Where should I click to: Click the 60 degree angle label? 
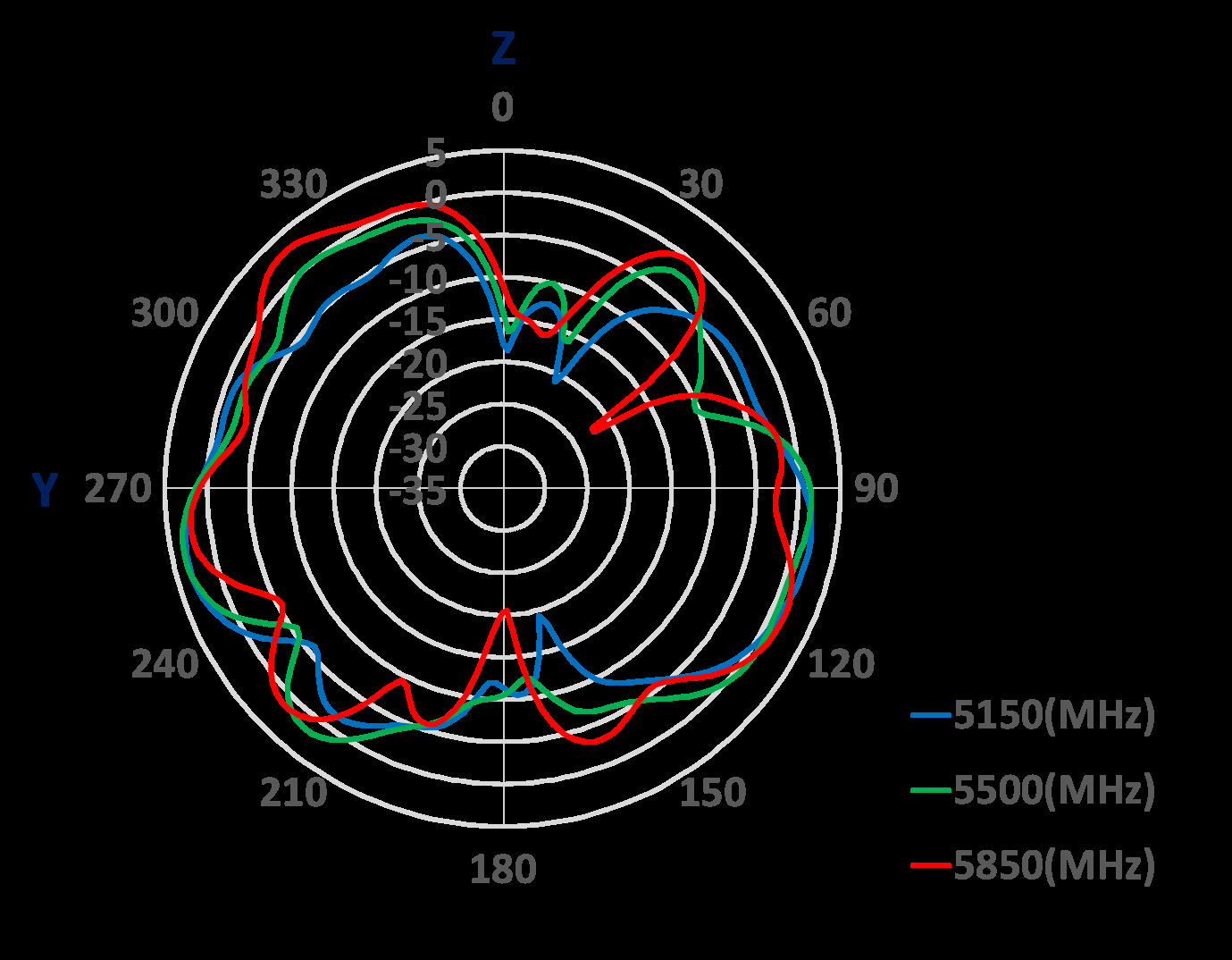tap(829, 314)
